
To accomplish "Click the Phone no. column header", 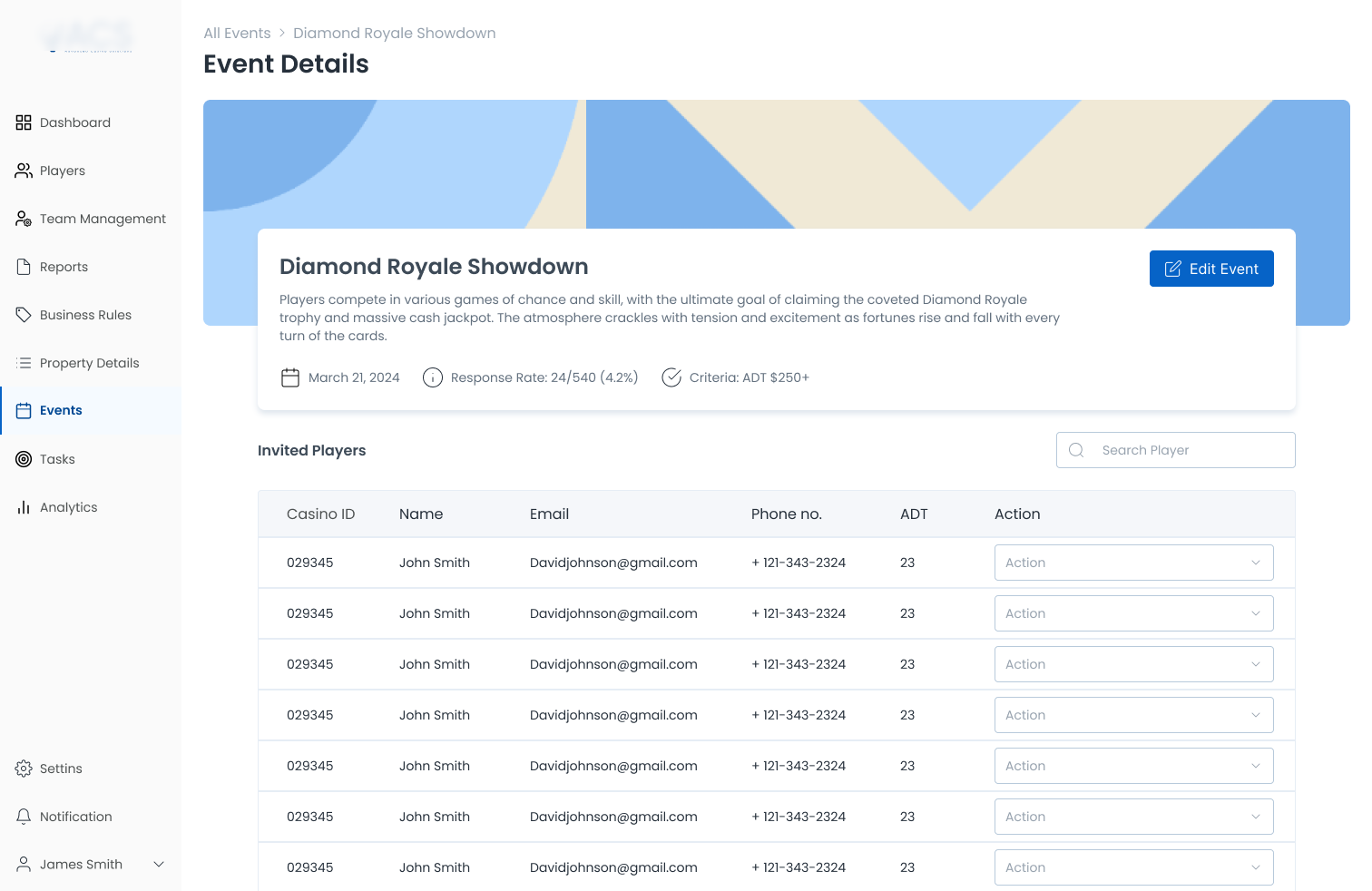I will point(787,514).
